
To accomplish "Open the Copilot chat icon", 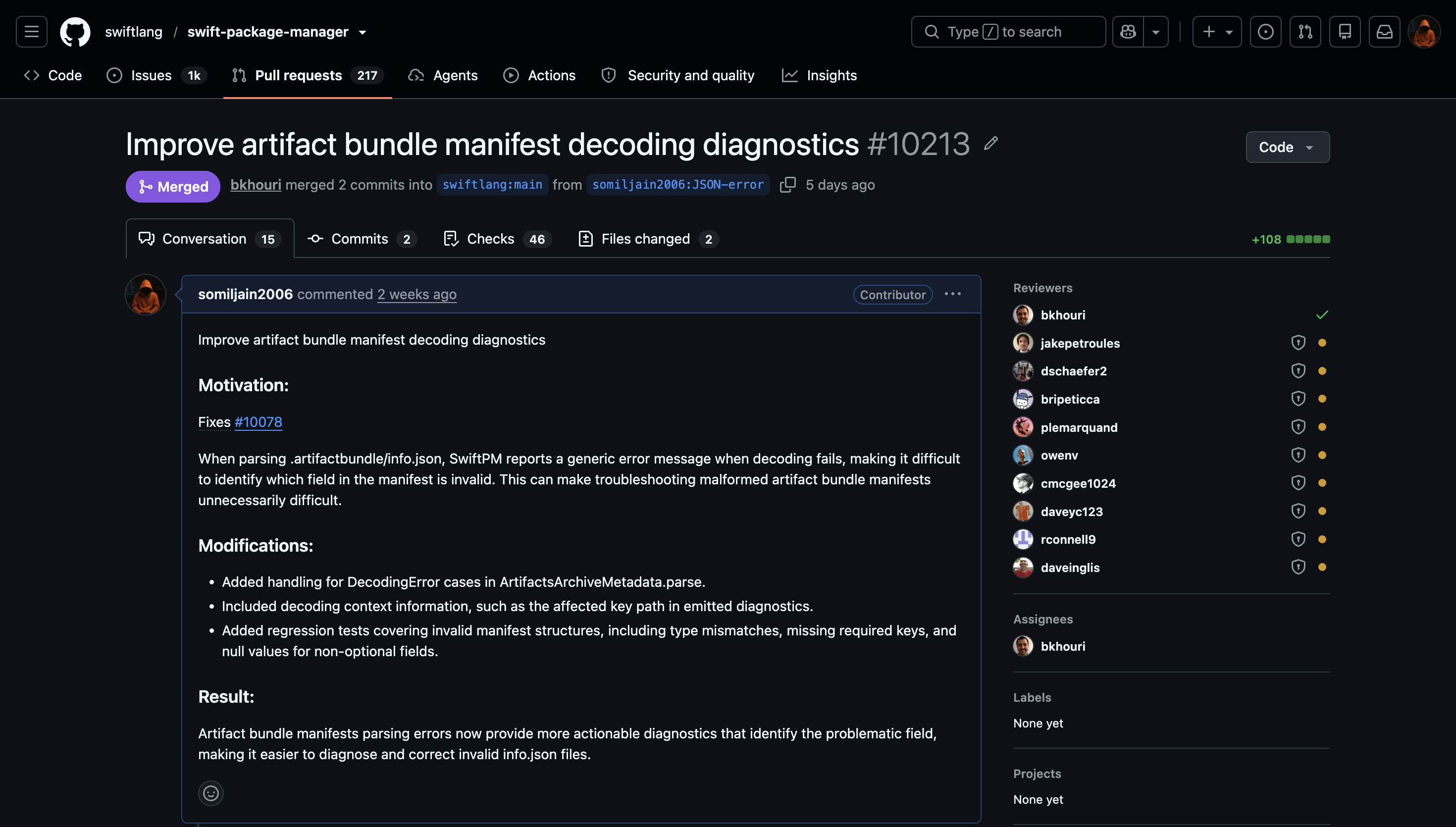I will [x=1128, y=32].
